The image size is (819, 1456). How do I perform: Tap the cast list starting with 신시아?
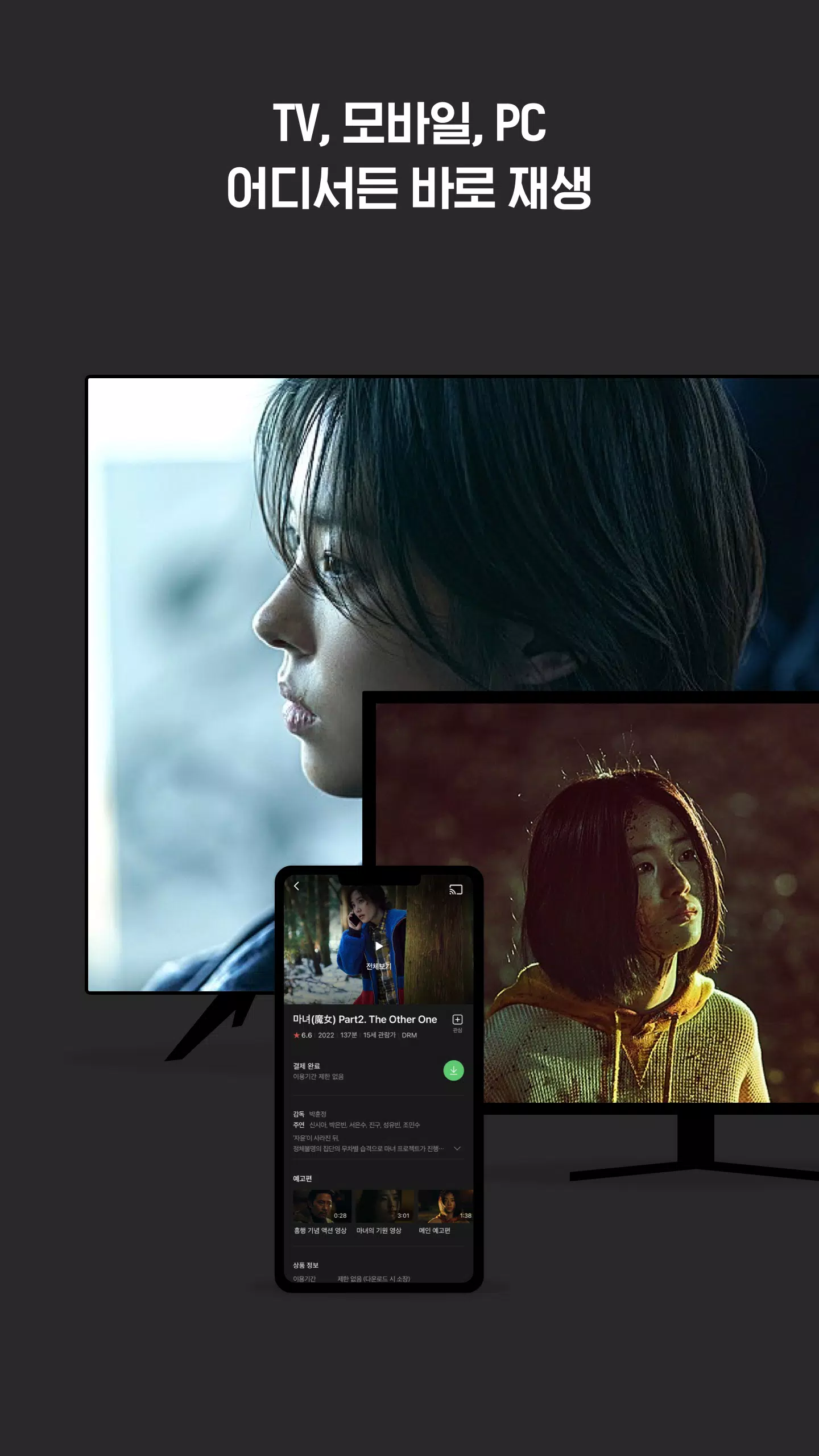pyautogui.click(x=365, y=1125)
